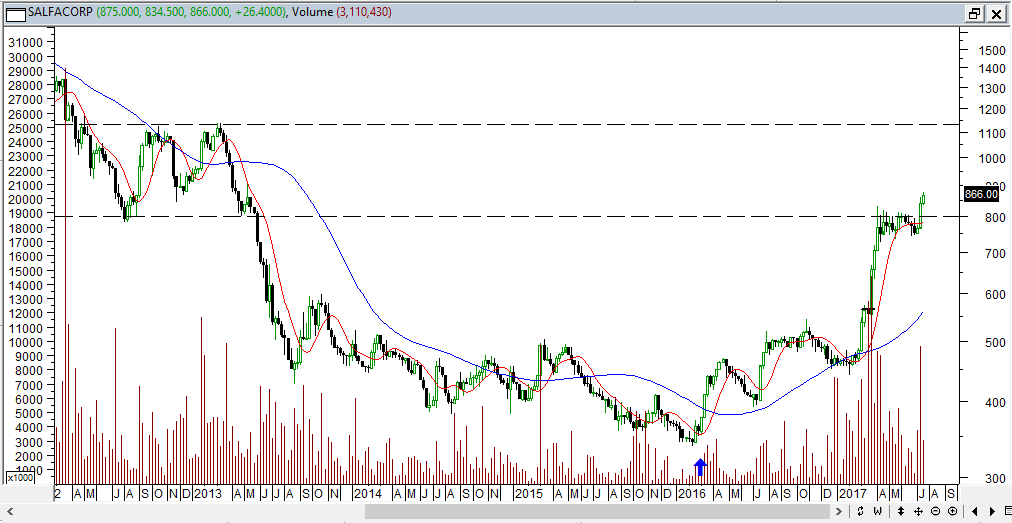Image resolution: width=1012 pixels, height=523 pixels.
Task: Click the solid left triangle navigation arrow
Action: pos(975,511)
